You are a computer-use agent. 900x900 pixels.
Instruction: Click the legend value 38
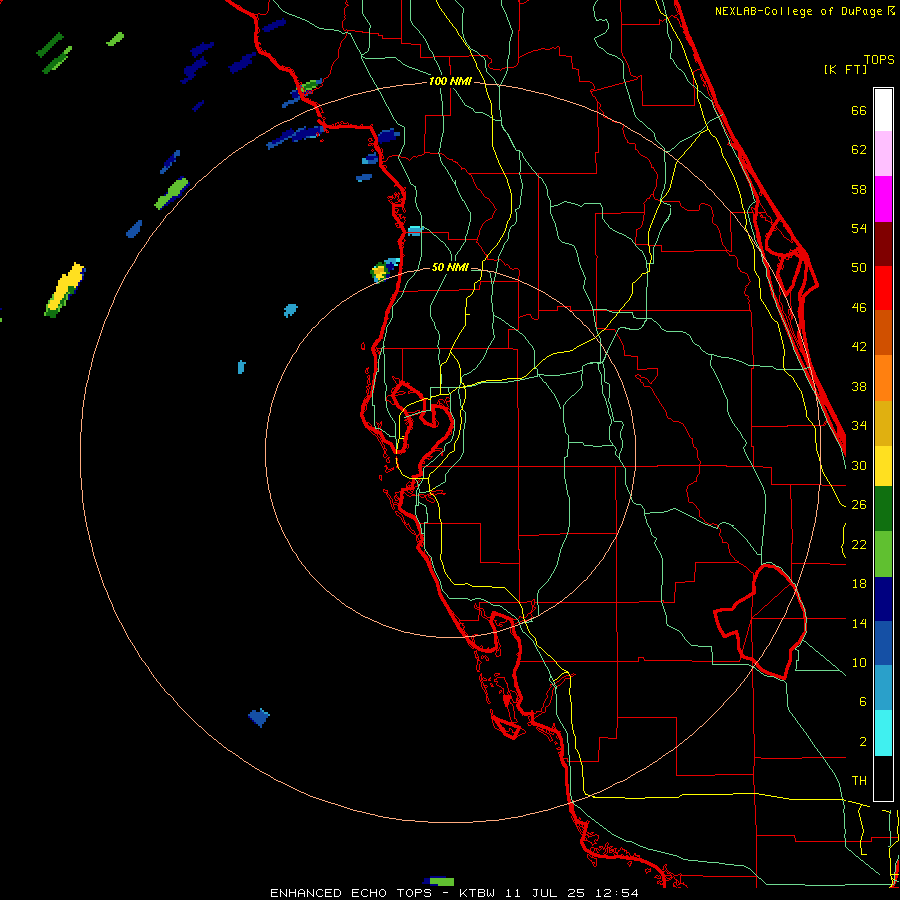(x=859, y=386)
